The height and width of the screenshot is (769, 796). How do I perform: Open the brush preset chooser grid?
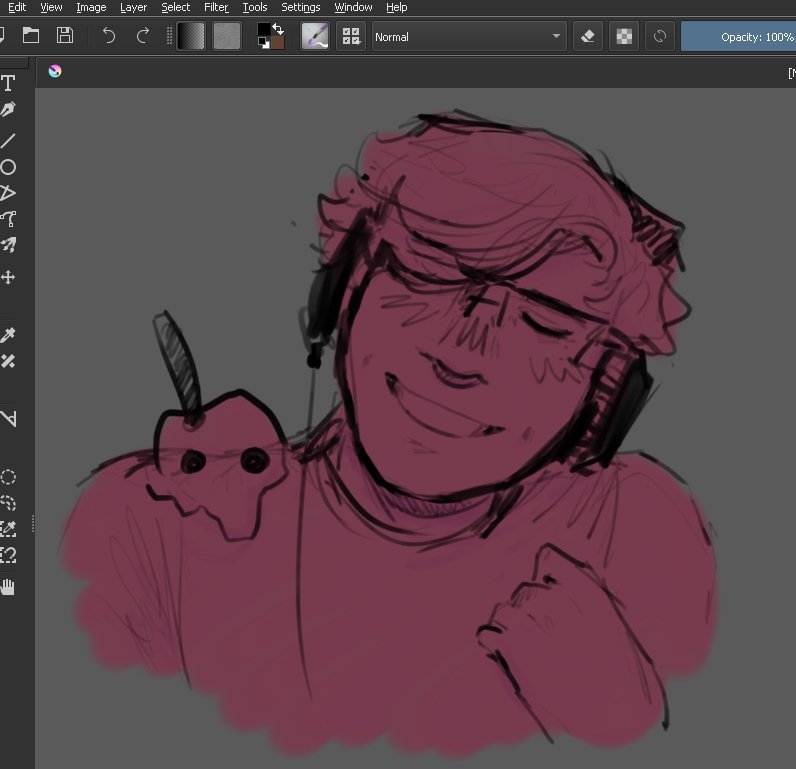351,37
